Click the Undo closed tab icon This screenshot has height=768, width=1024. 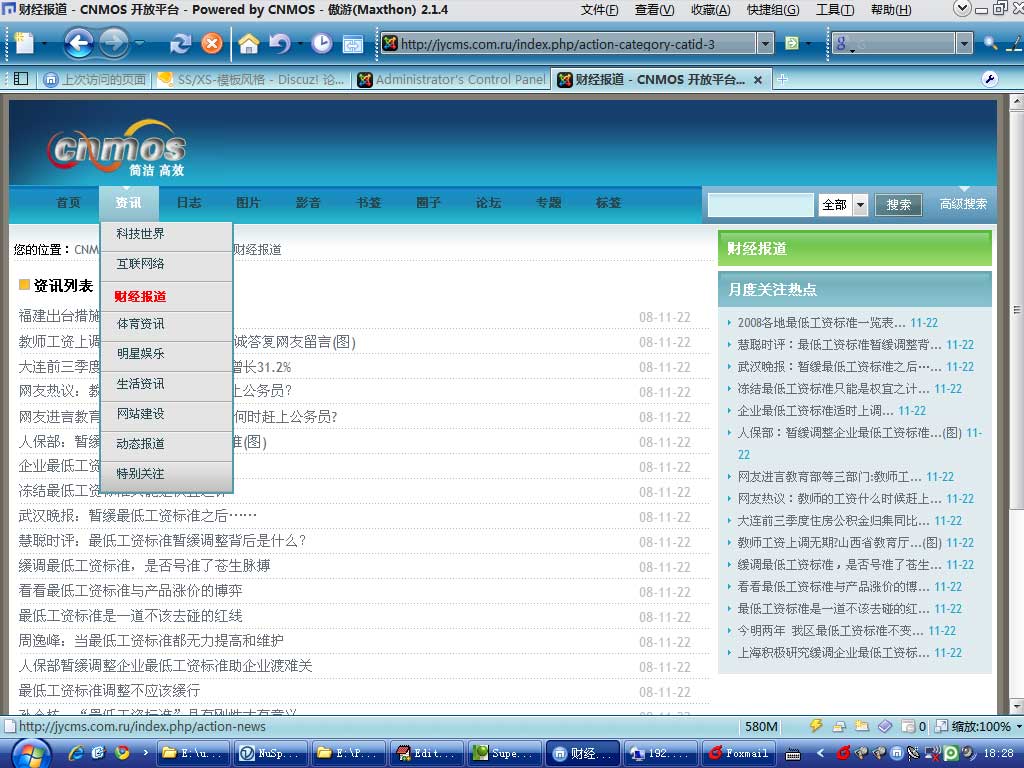point(279,44)
